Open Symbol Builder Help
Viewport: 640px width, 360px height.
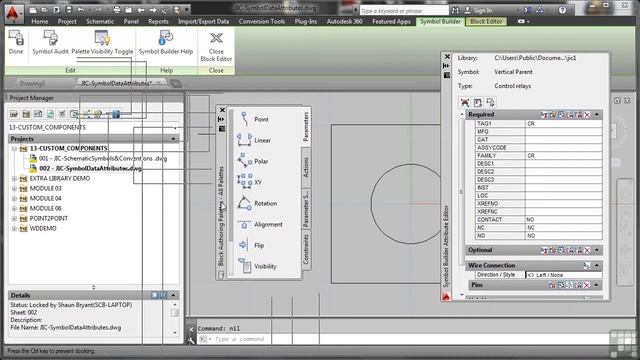(166, 43)
